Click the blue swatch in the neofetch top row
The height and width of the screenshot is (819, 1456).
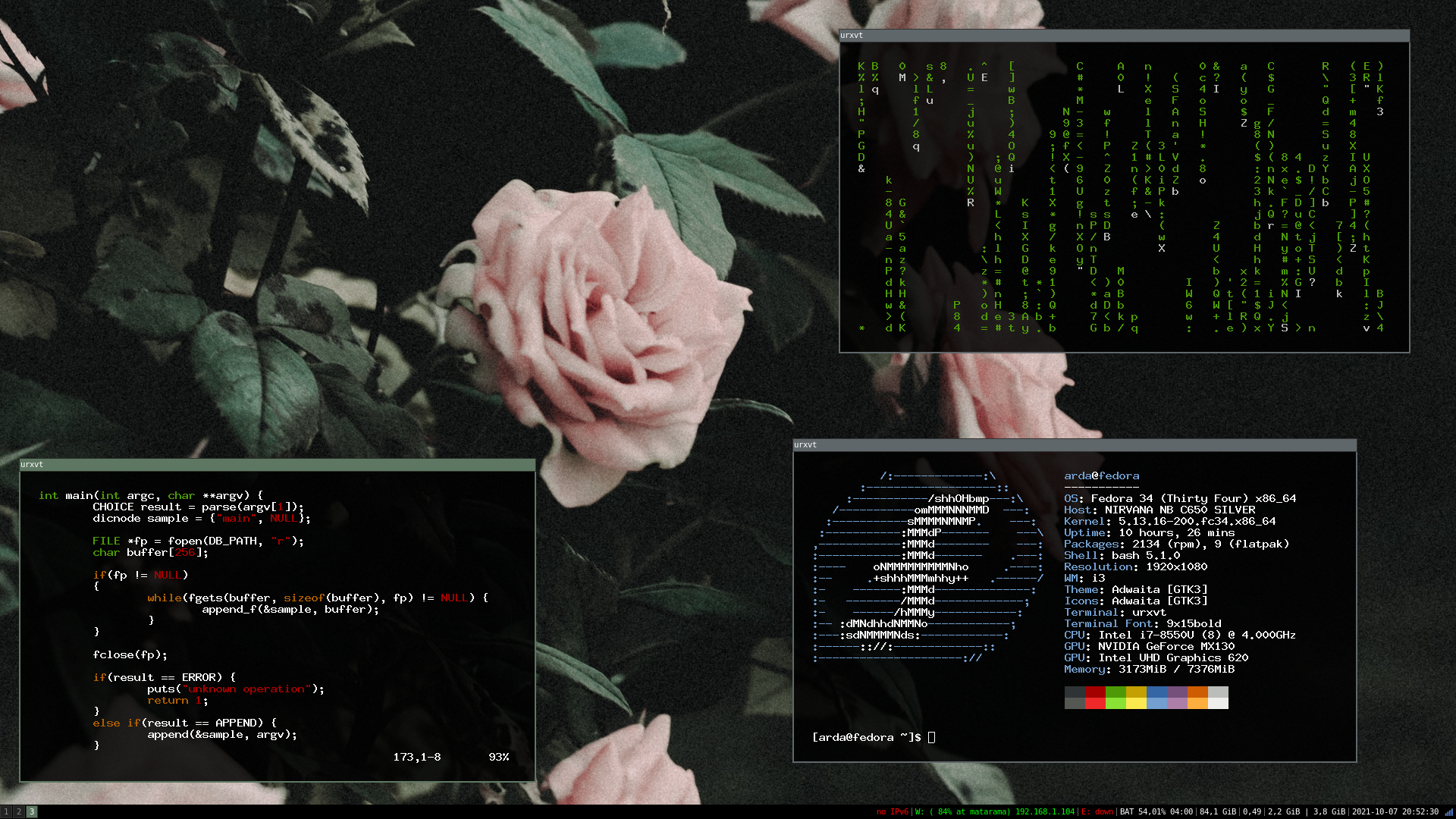[x=1156, y=692]
